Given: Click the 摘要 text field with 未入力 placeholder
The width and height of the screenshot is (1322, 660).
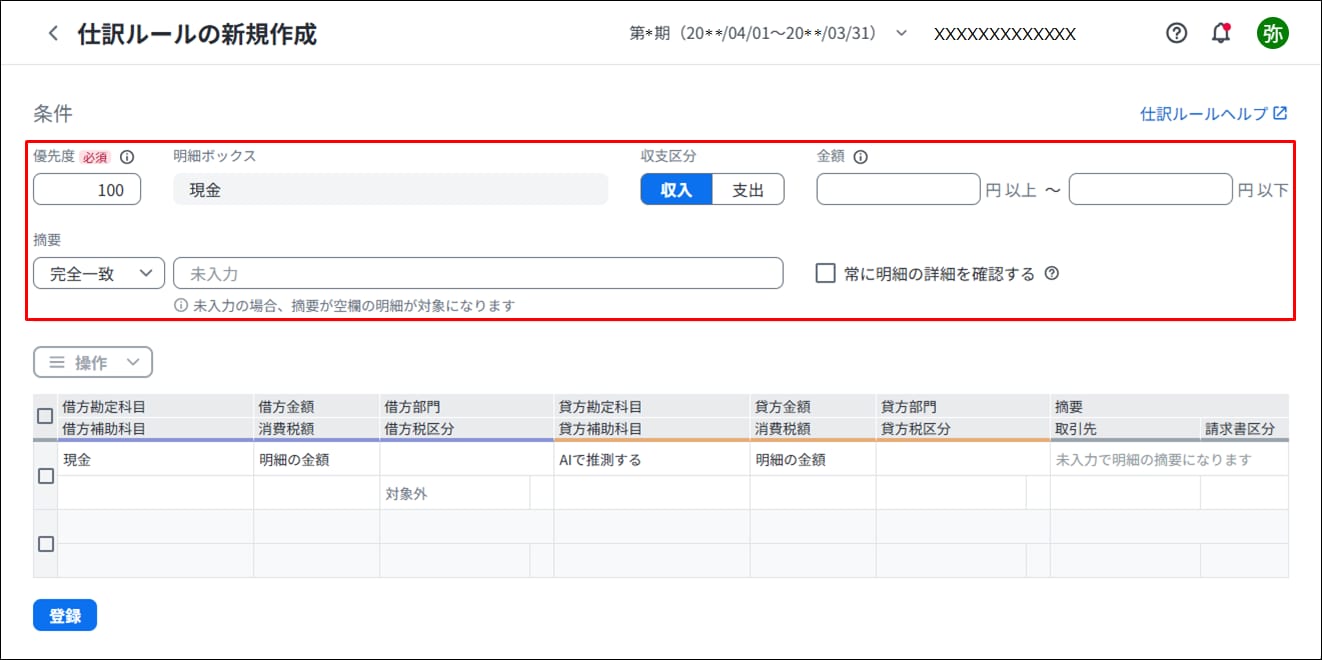Looking at the screenshot, I should point(478,273).
